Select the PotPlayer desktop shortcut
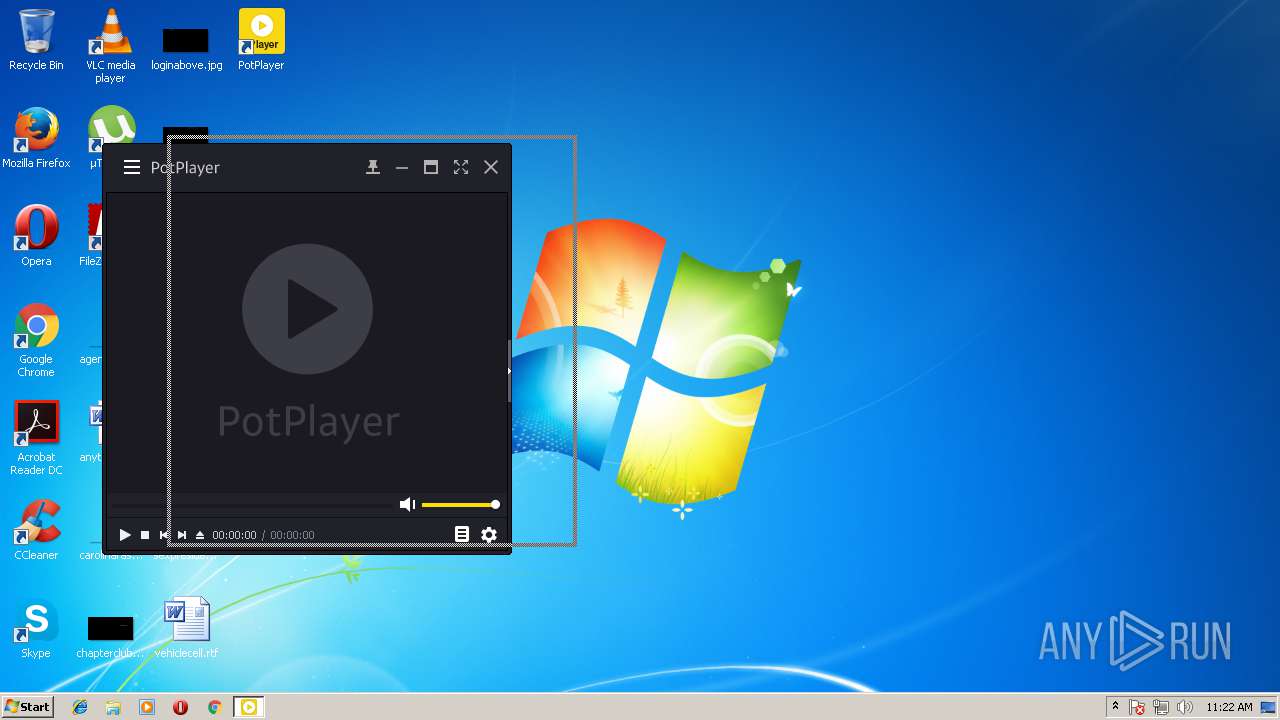1280x720 pixels. [x=261, y=40]
